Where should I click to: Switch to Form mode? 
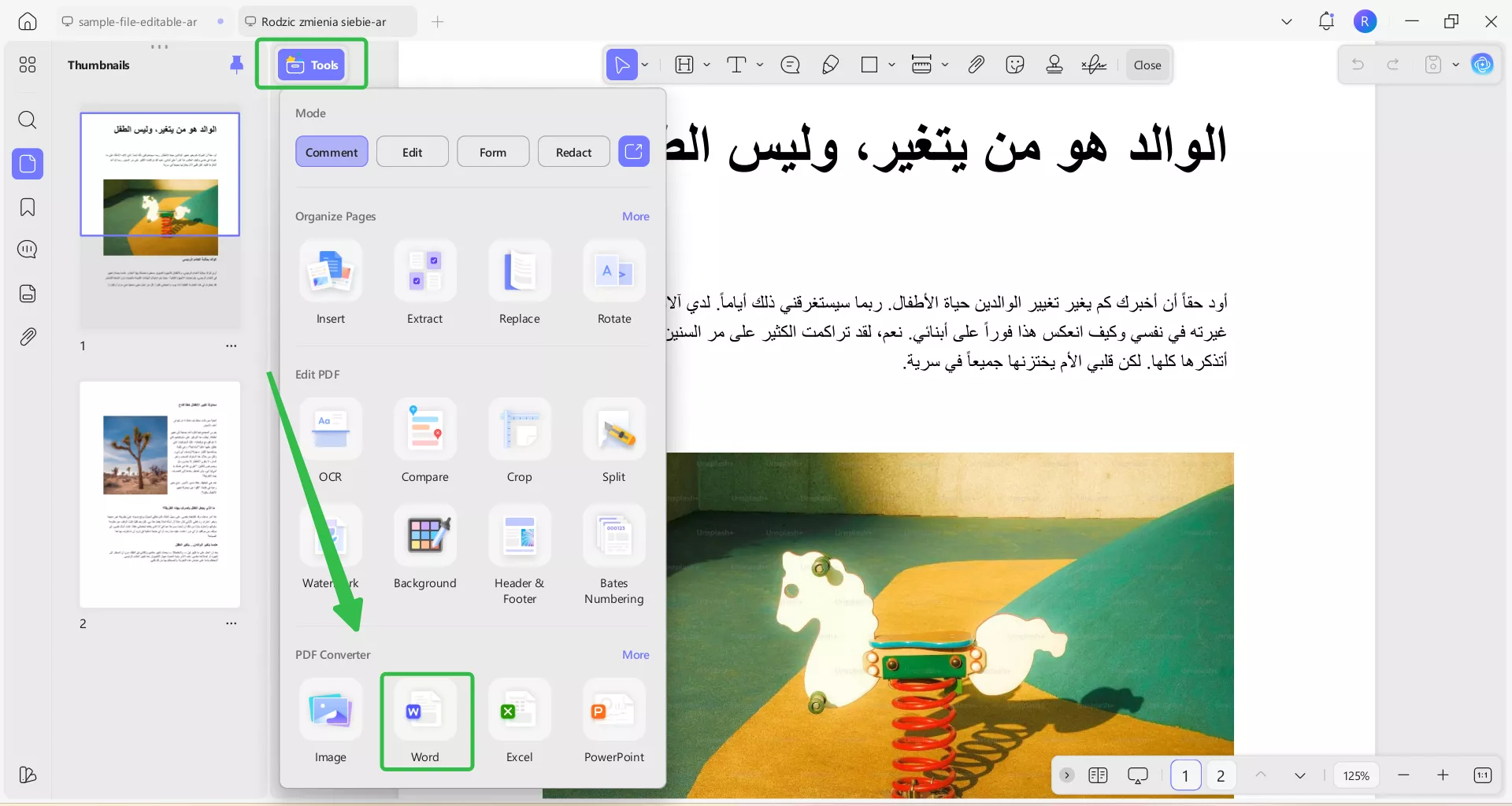pyautogui.click(x=493, y=151)
